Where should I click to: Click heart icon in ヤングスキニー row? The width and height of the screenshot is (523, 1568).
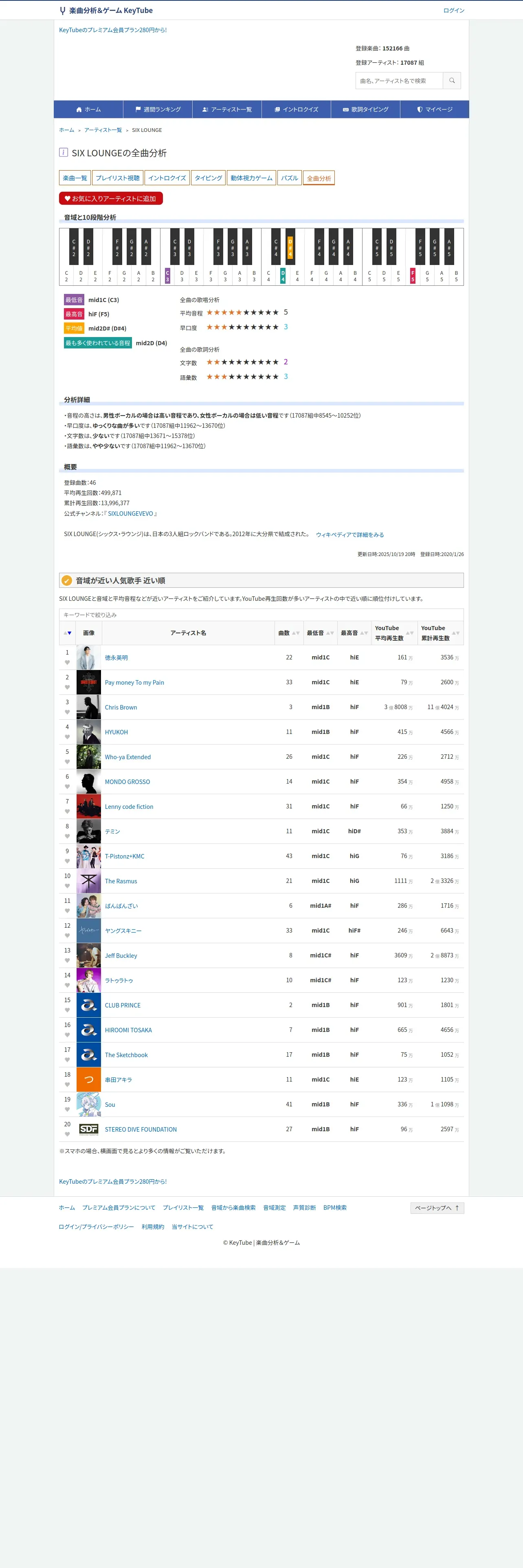point(67,936)
